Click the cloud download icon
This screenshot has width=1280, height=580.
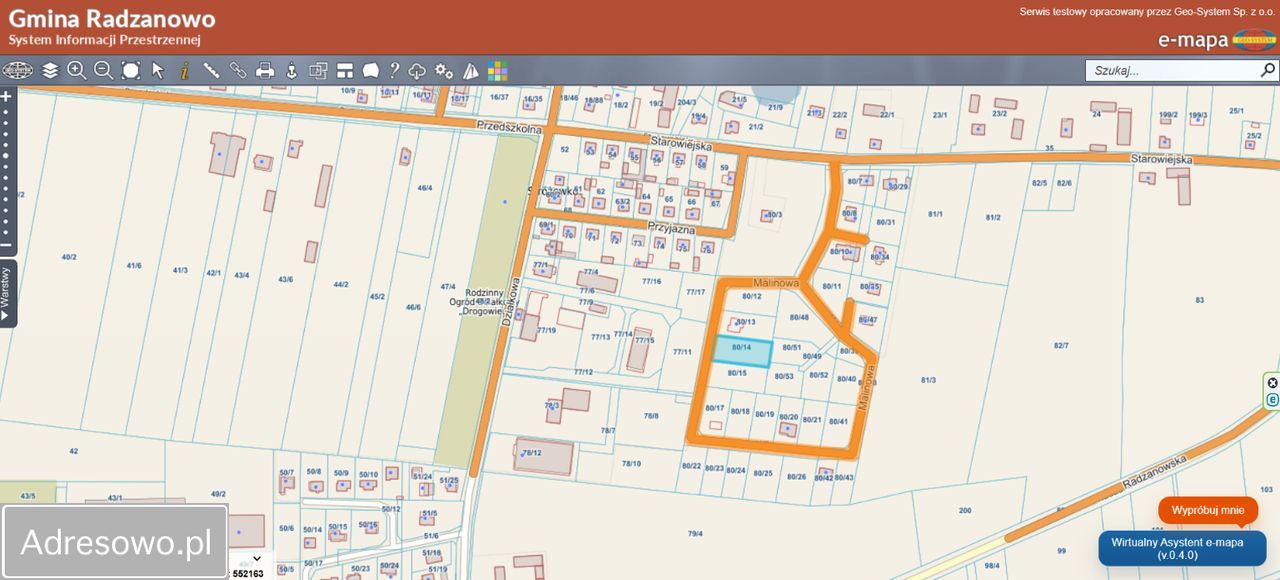click(418, 71)
